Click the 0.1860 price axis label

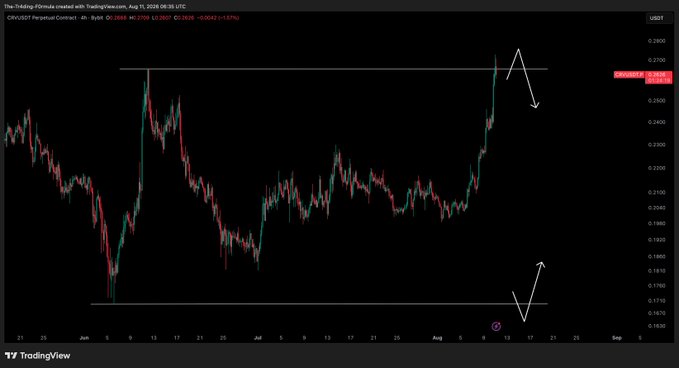click(656, 256)
